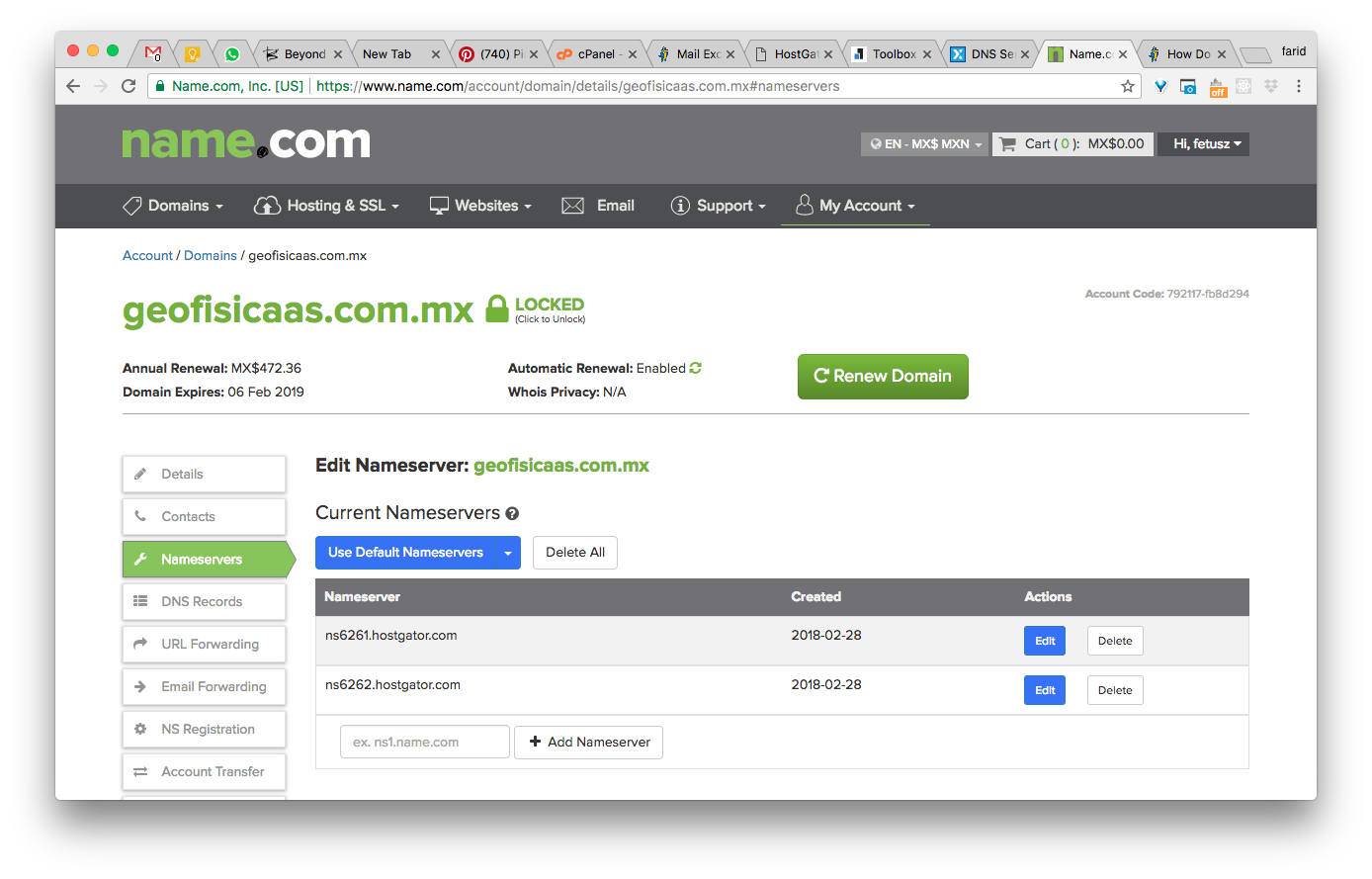The width and height of the screenshot is (1372, 879).
Task: Click the Cart (0) MX$0.00 link
Action: coord(1072,144)
